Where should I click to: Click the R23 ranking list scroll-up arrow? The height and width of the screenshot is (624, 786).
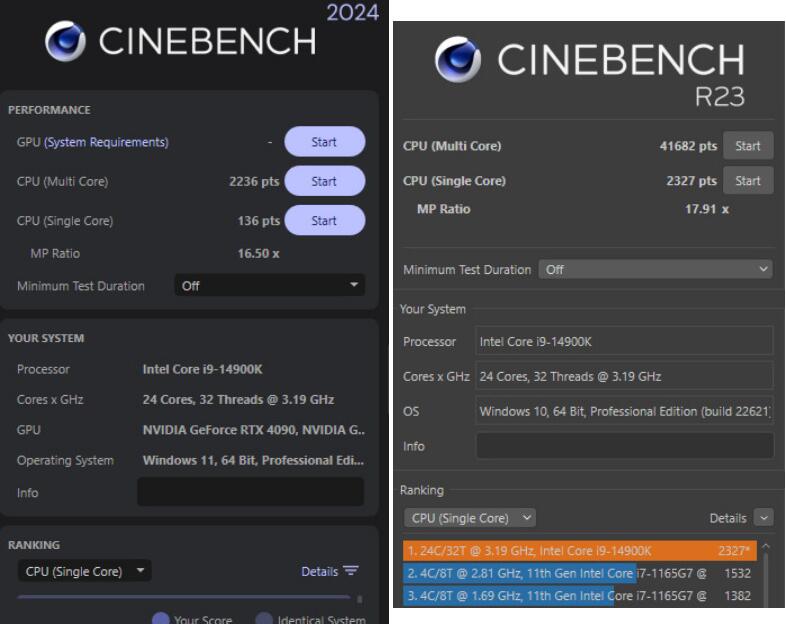(x=765, y=548)
